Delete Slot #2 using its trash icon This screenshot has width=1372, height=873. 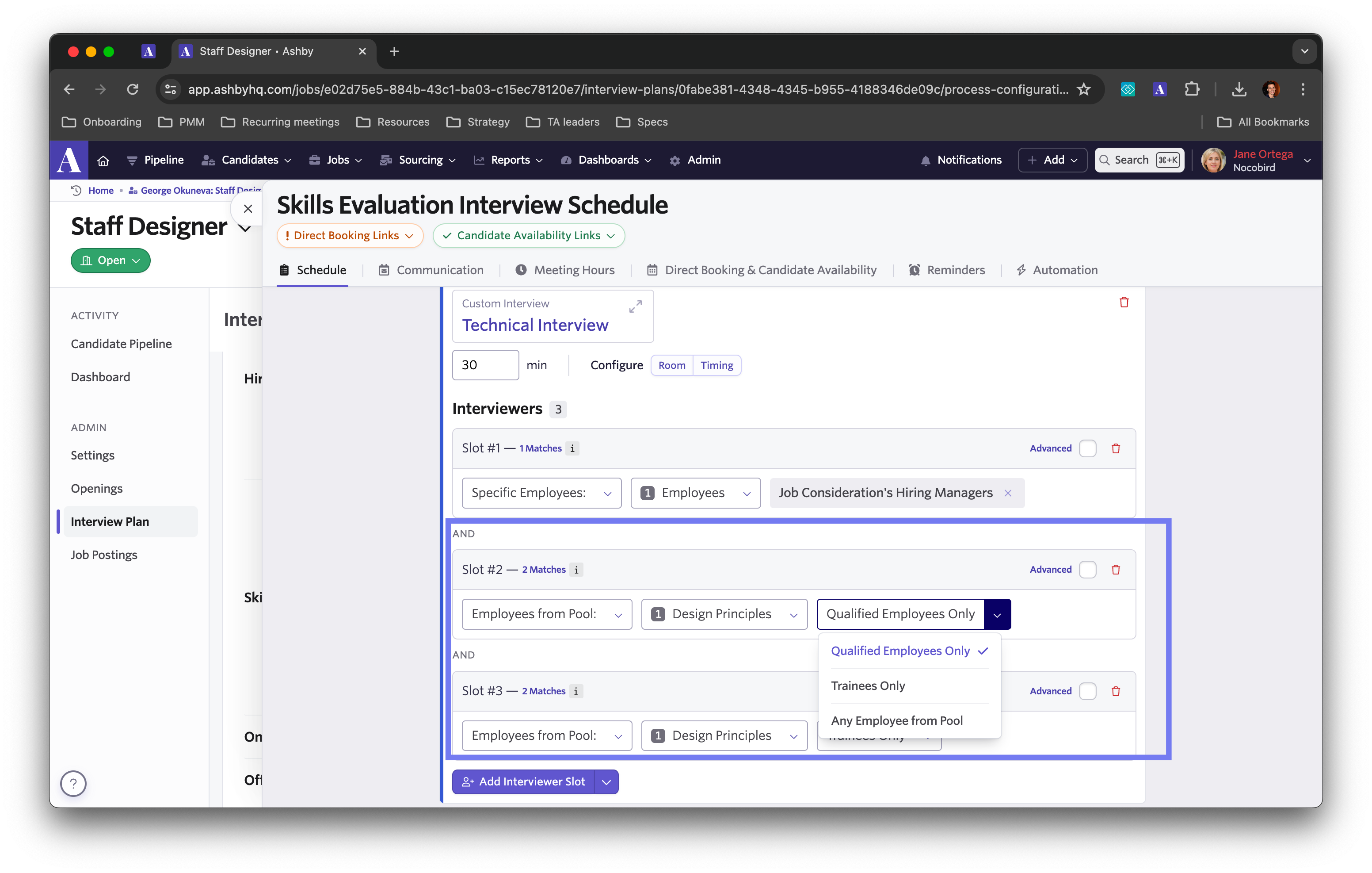tap(1116, 569)
